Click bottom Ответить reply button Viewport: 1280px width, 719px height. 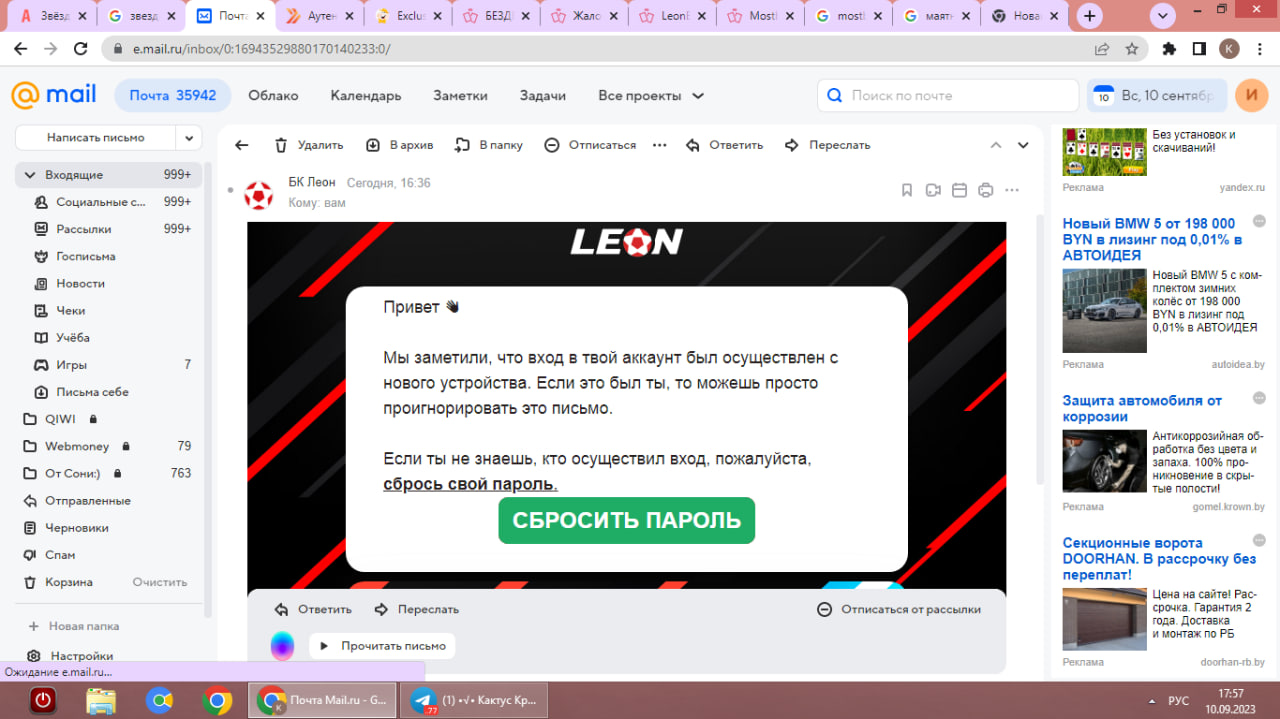[x=313, y=609]
